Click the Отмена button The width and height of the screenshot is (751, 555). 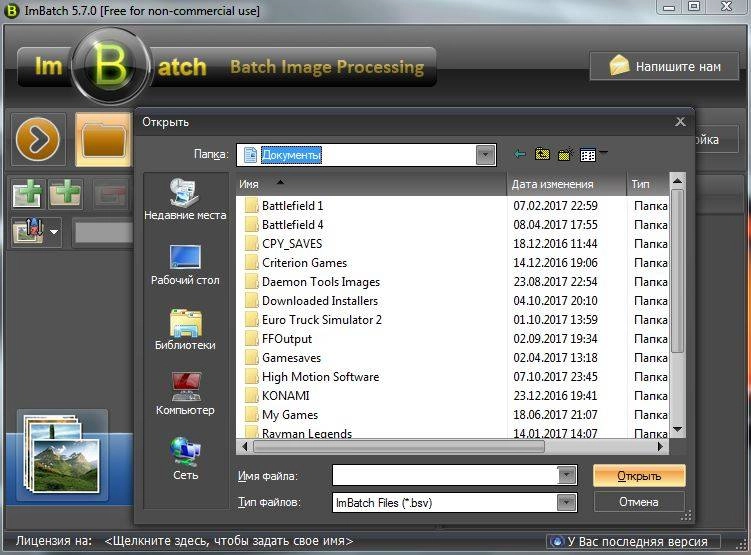(x=639, y=502)
